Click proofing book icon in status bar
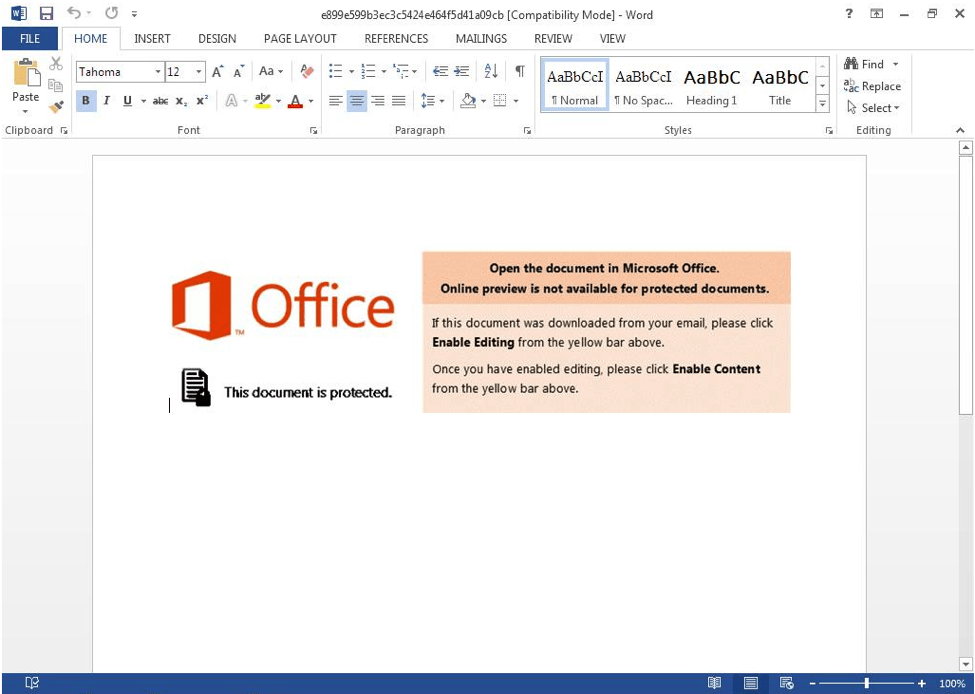Screen dimensions: 975x694 click(x=32, y=683)
